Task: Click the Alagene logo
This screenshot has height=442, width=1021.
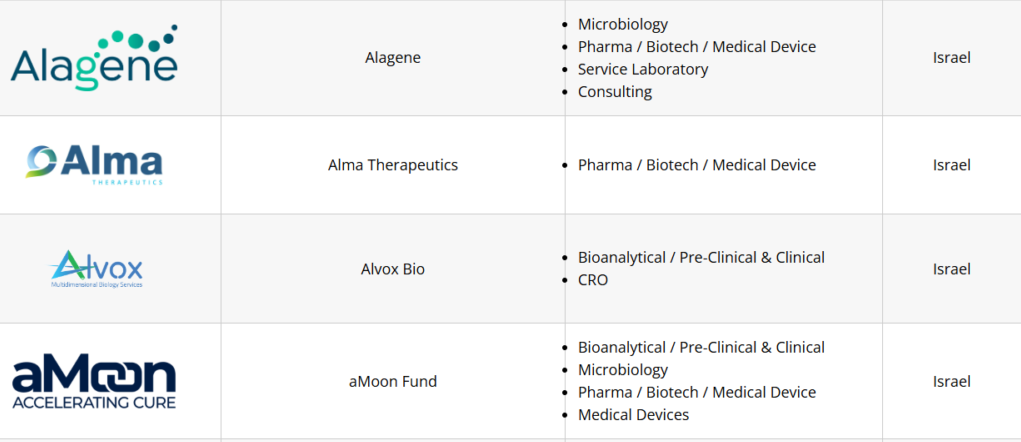Action: click(x=94, y=57)
